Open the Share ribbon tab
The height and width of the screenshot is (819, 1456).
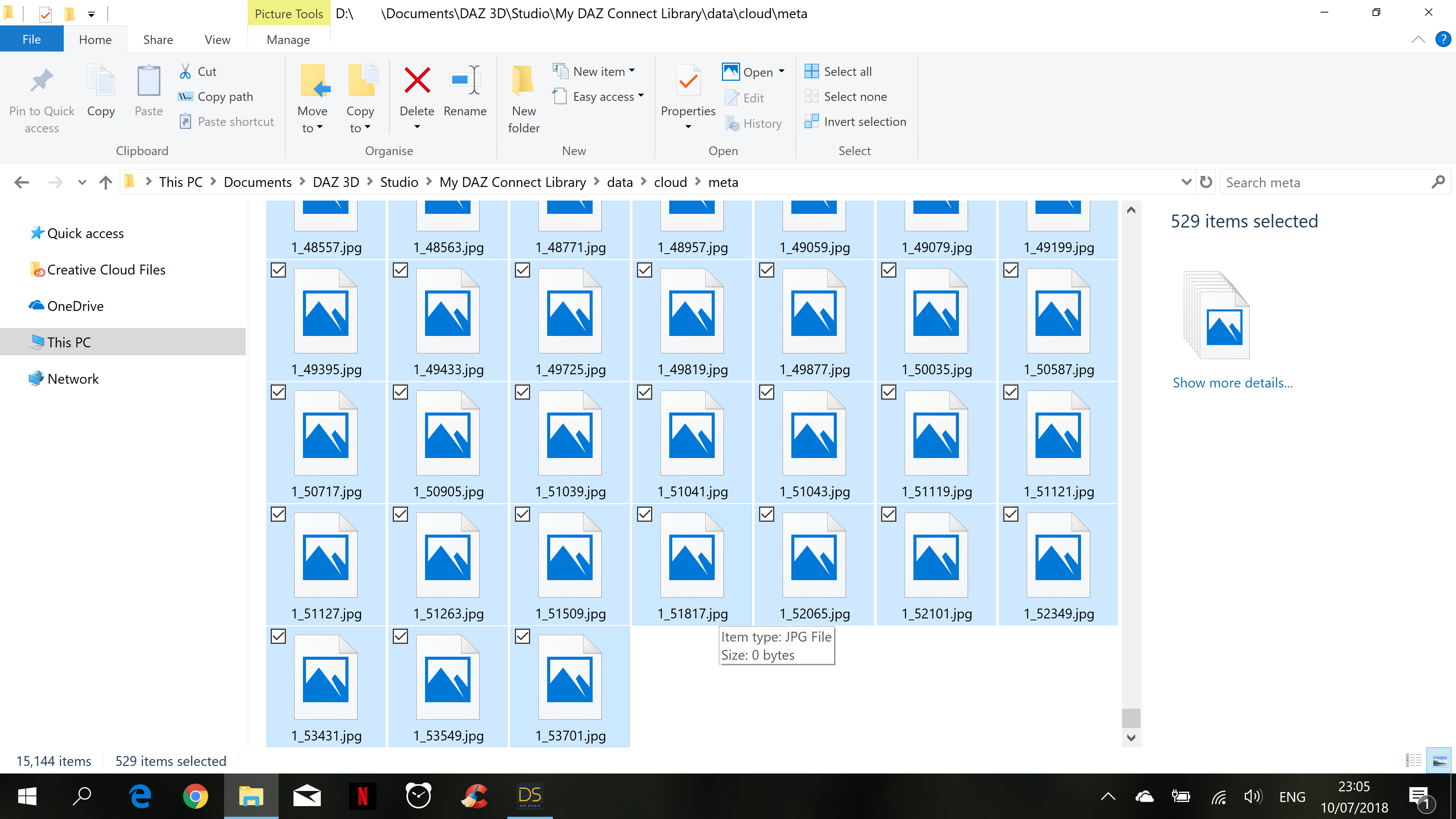[x=158, y=39]
